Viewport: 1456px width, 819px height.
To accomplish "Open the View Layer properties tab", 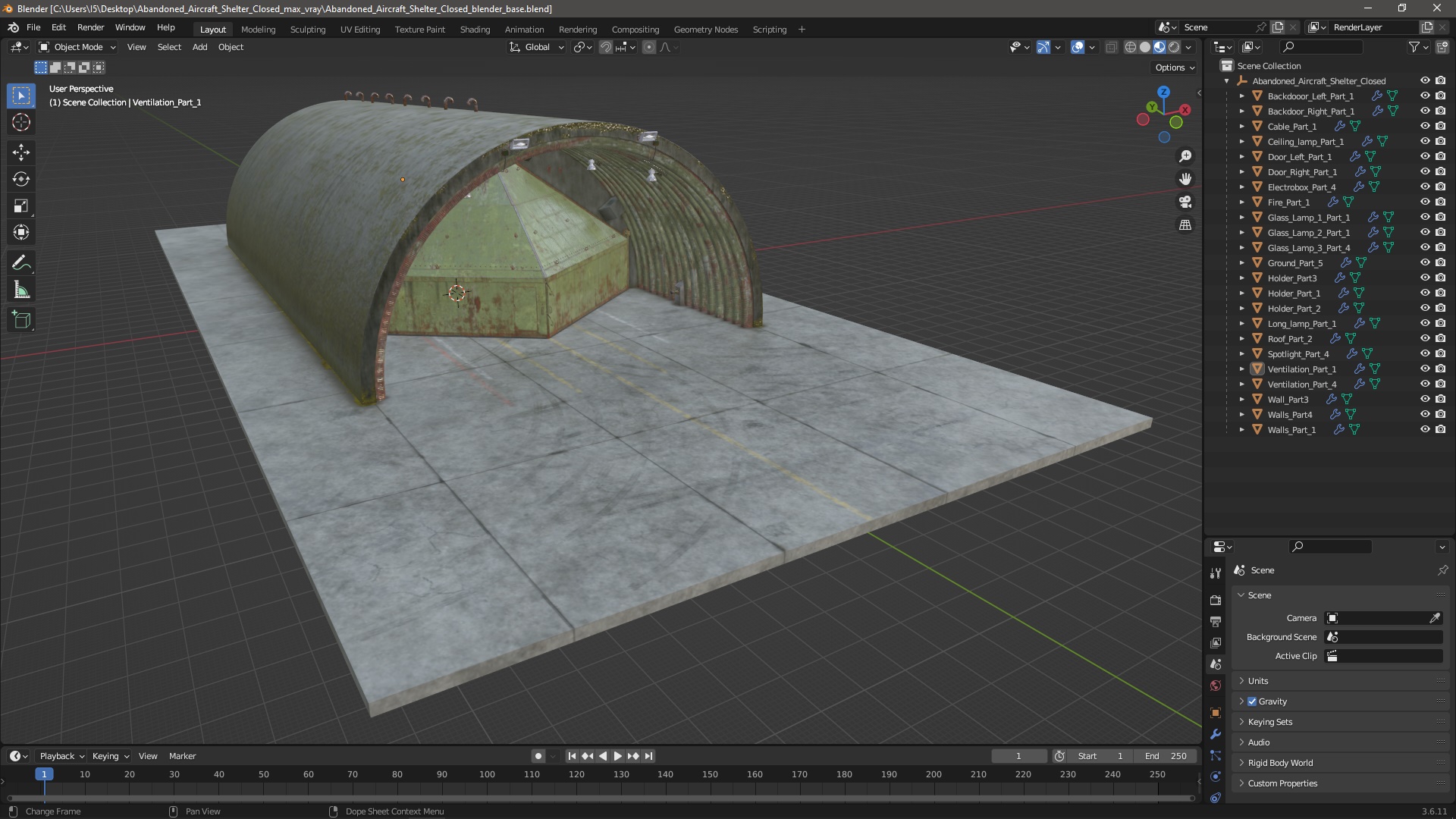I will coord(1216,642).
